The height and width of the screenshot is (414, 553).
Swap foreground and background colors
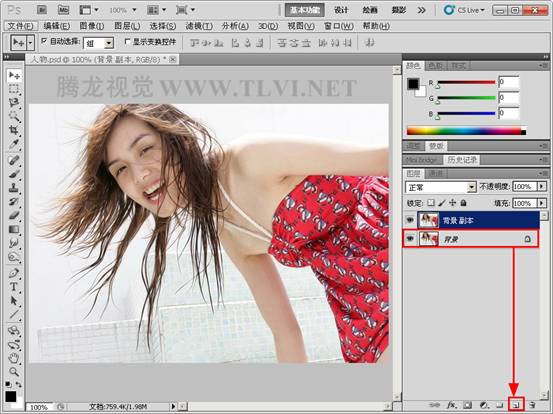[18, 384]
